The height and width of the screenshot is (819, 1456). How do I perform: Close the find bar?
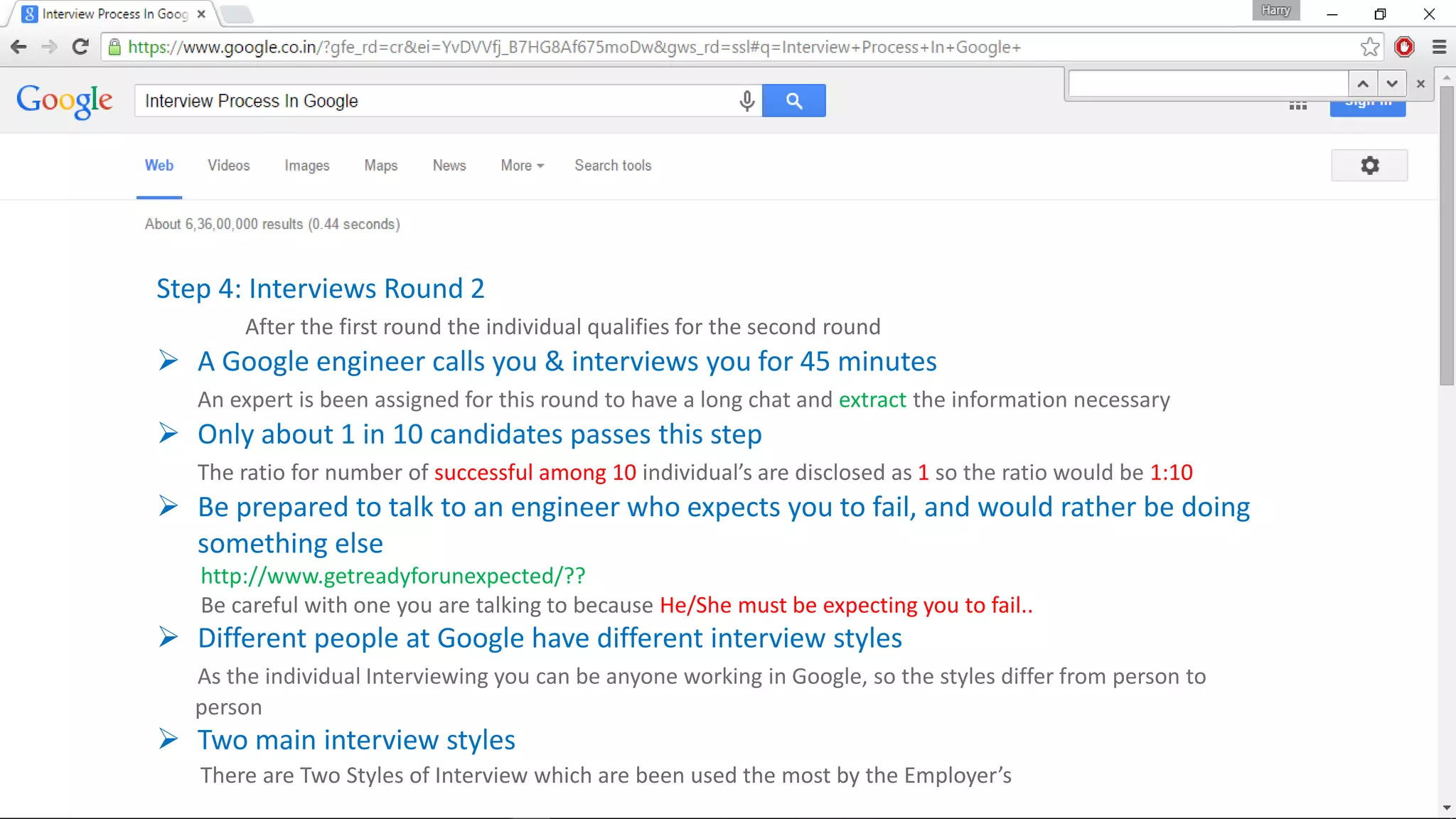click(x=1420, y=84)
